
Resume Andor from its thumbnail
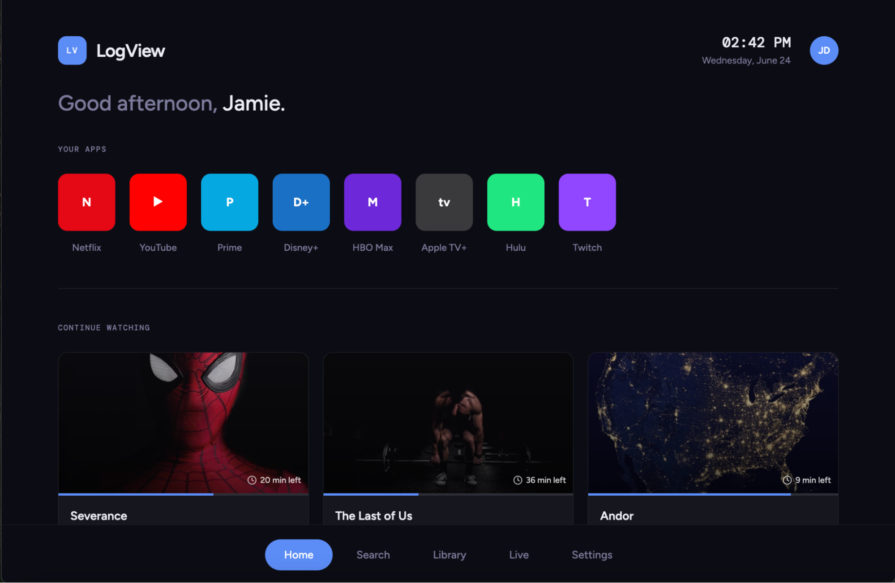click(713, 423)
